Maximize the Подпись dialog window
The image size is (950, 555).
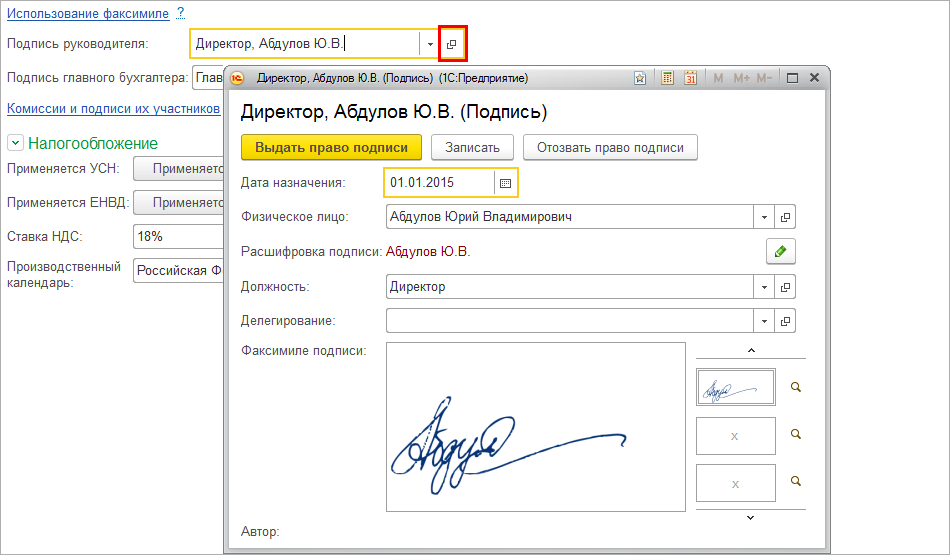pos(792,78)
